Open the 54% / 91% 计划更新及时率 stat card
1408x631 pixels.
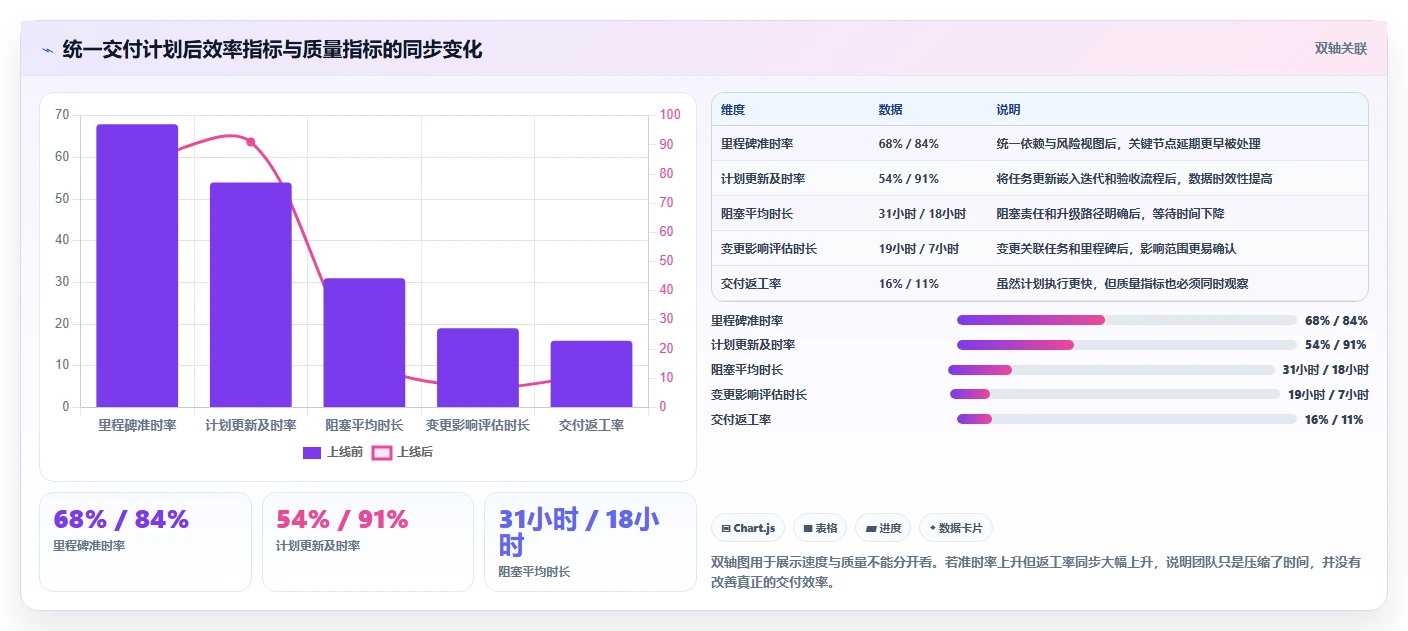pyautogui.click(x=368, y=542)
